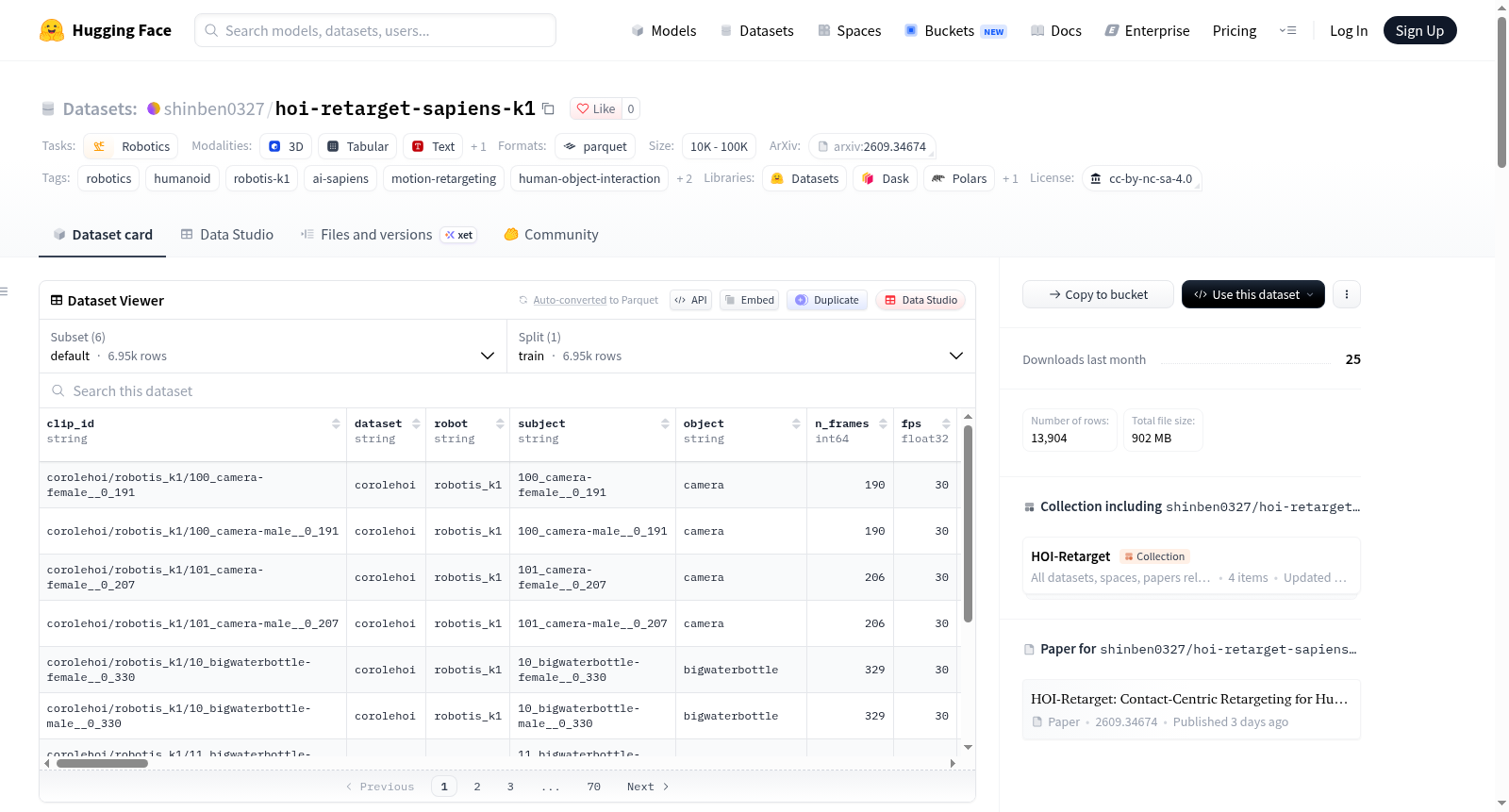Focus the top search models field
Viewport: 1509px width, 812px height.
(x=375, y=30)
